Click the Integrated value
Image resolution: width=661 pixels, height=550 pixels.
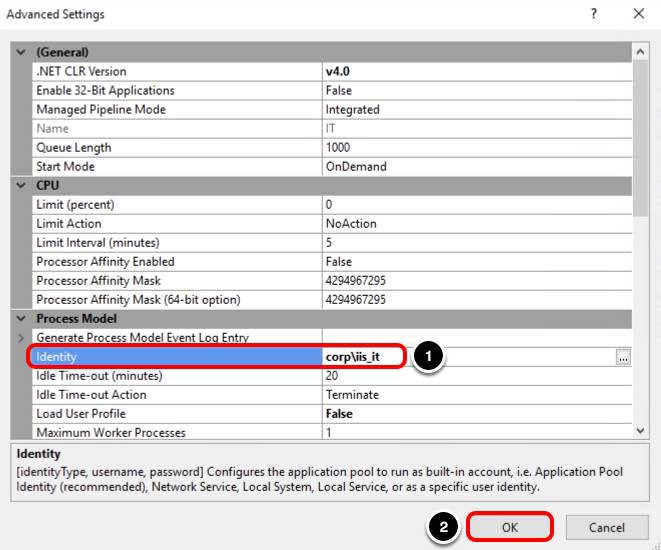477,110
